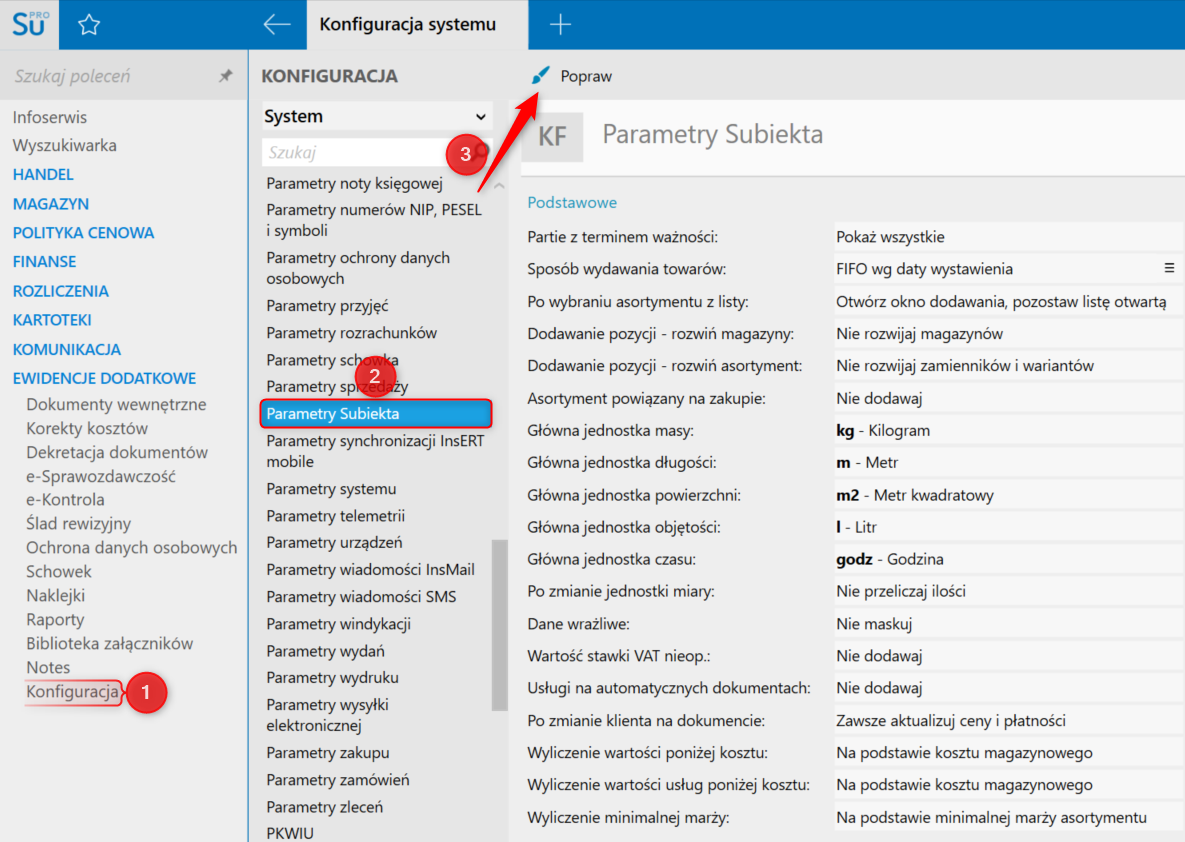Open e-Sprawozdawczość
The width and height of the screenshot is (1185, 842).
101,476
